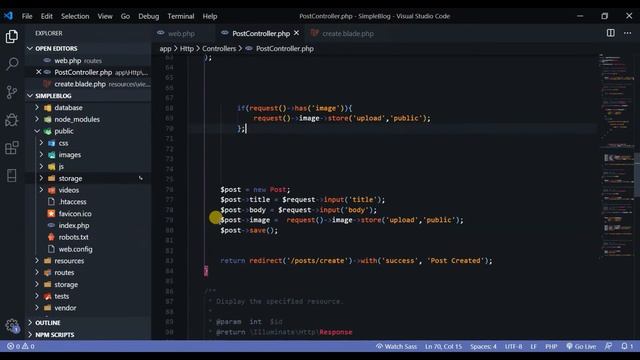This screenshot has width=640, height=360.
Task: Expand the storage folder under public
Action: (70, 178)
